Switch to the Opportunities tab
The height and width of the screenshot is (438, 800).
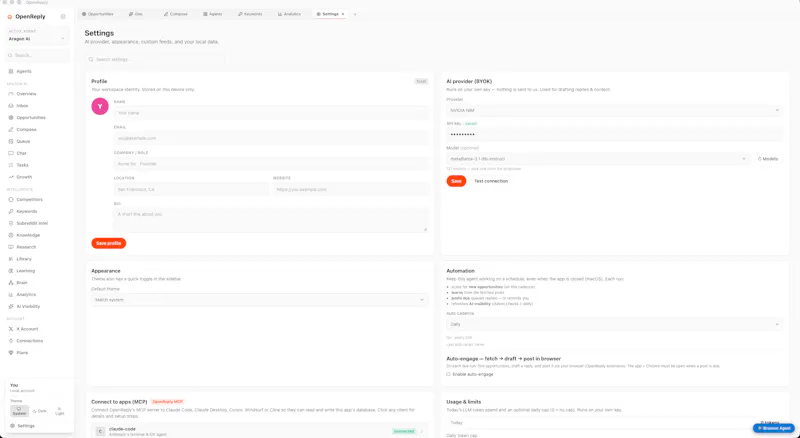[98, 14]
